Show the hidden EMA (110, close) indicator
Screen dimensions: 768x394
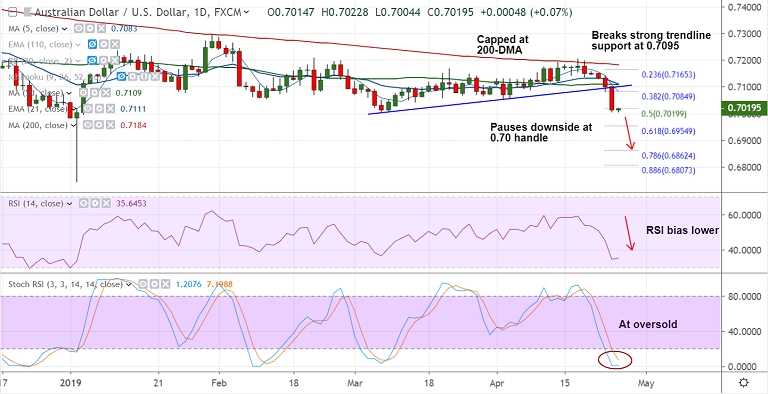[x=92, y=45]
